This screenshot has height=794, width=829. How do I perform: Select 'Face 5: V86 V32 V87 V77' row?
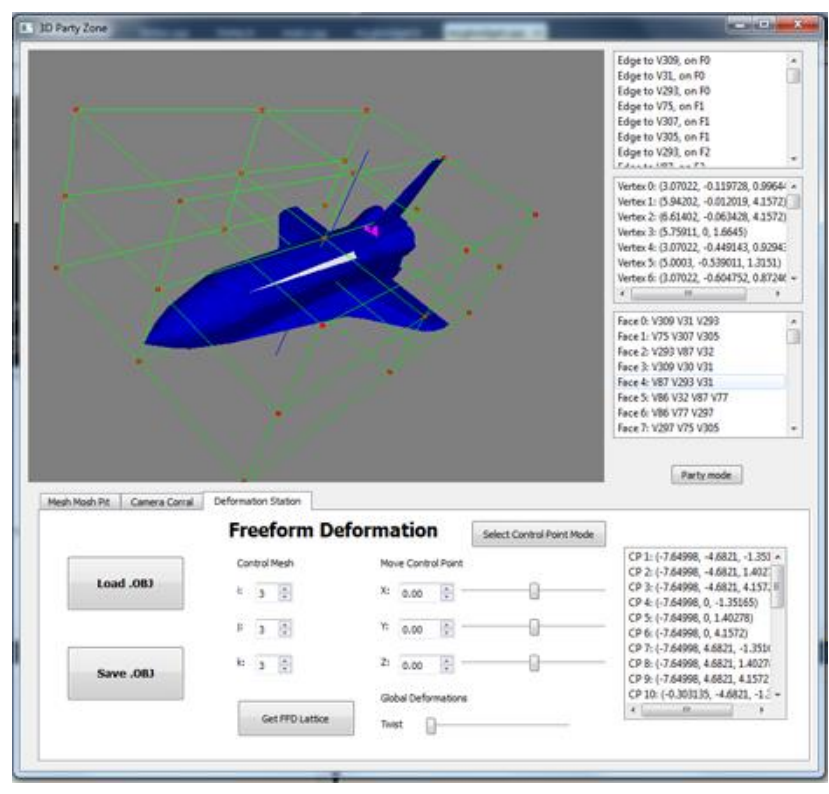click(x=701, y=397)
